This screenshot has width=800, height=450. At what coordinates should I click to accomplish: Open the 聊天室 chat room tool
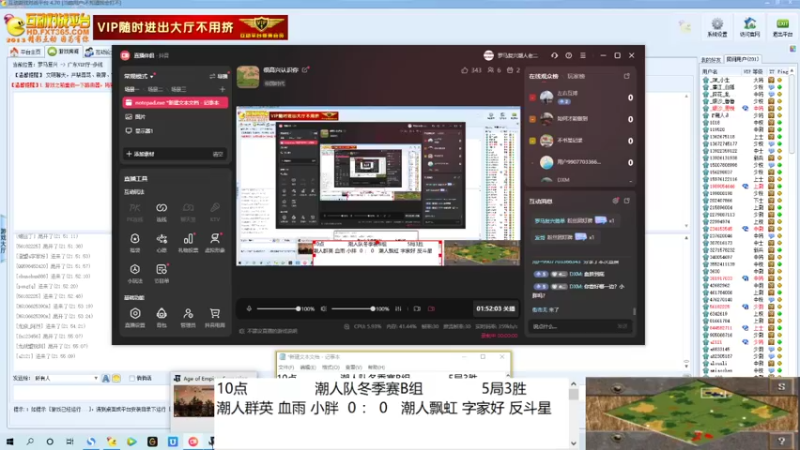tap(188, 211)
